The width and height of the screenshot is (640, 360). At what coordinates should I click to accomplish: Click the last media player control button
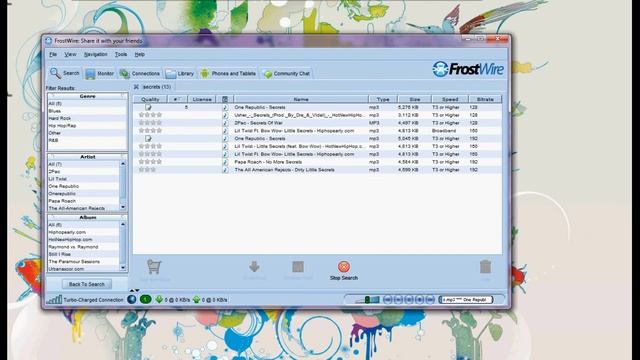[x=430, y=300]
